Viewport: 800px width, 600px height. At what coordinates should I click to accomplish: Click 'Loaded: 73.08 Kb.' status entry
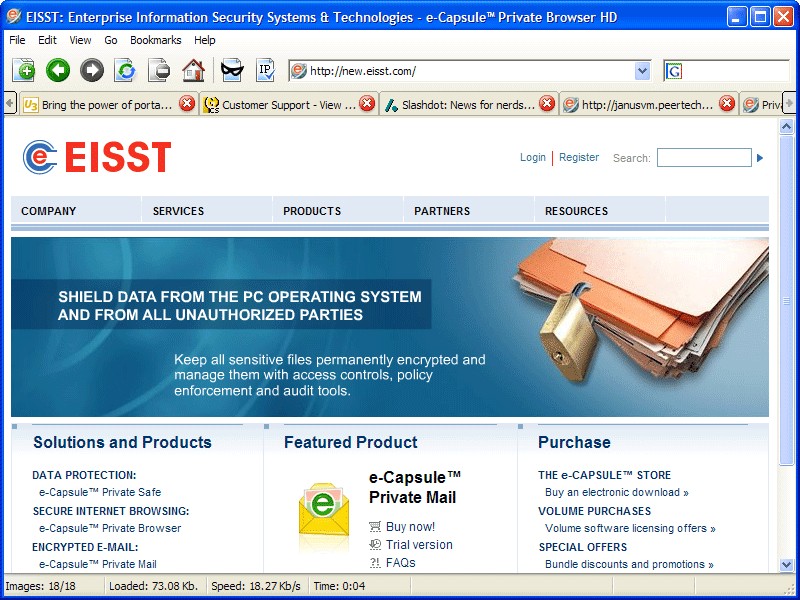coord(153,586)
